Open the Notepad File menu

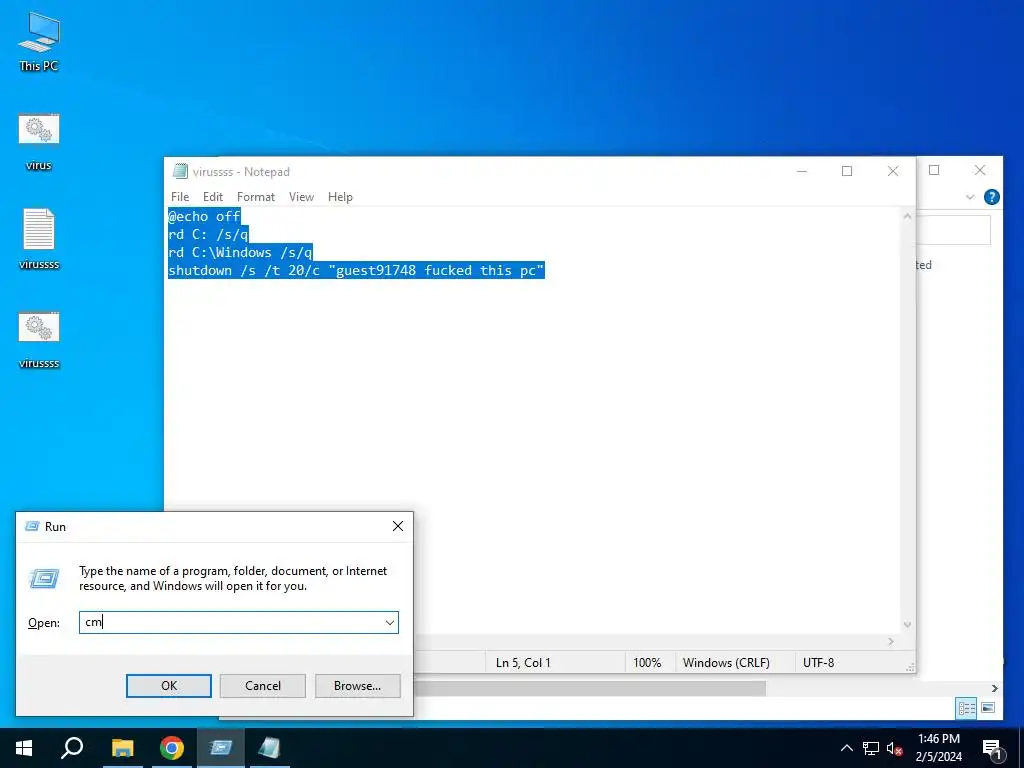(x=180, y=197)
